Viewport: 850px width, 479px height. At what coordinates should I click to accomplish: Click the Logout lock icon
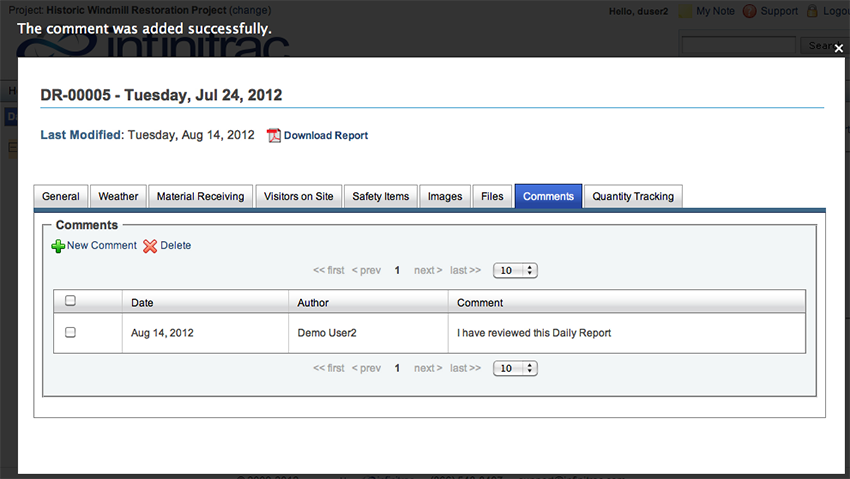812,11
